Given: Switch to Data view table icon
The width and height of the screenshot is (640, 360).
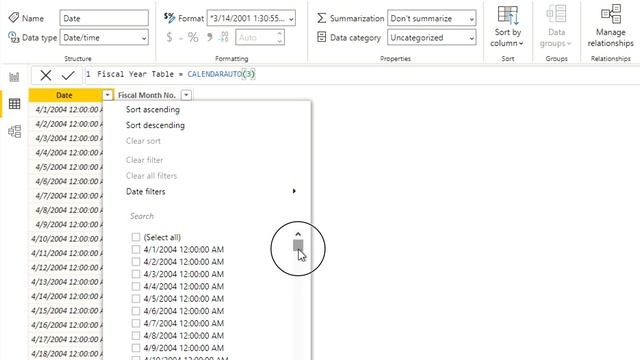Looking at the screenshot, I should click(14, 104).
